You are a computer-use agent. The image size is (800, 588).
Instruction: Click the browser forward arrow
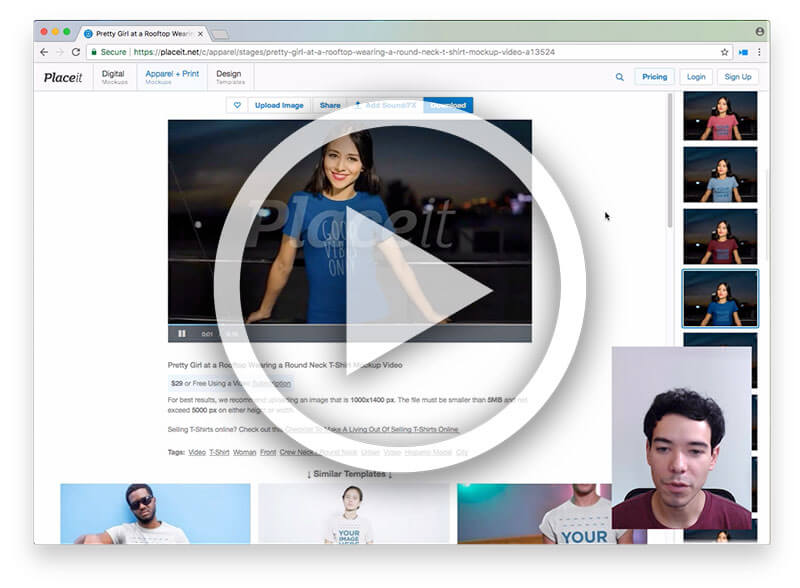(60, 52)
